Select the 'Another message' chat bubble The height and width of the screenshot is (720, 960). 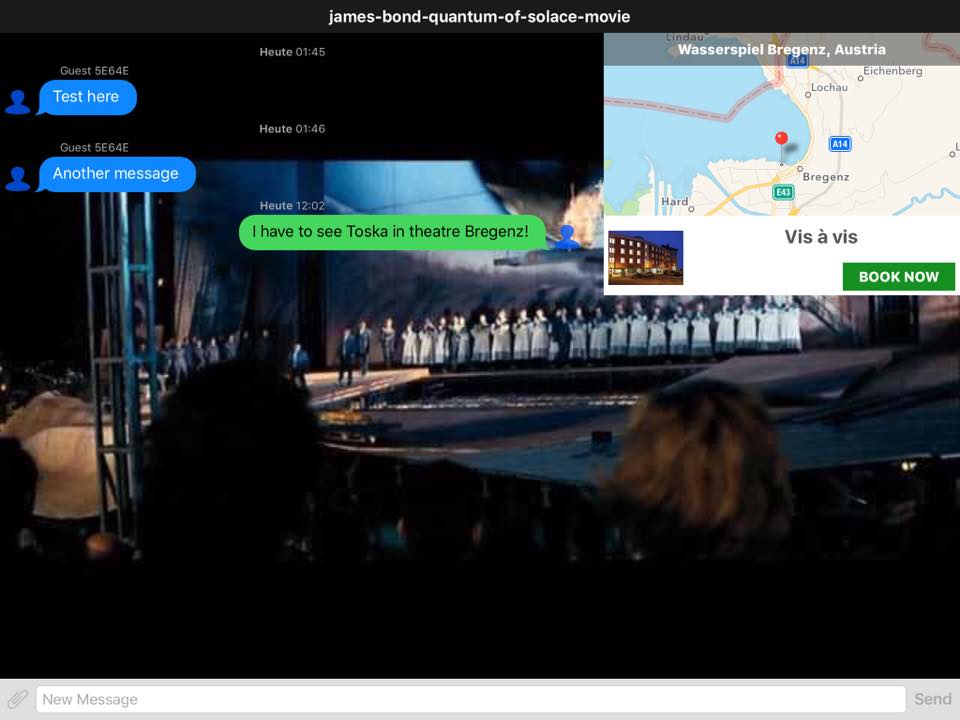(x=116, y=174)
